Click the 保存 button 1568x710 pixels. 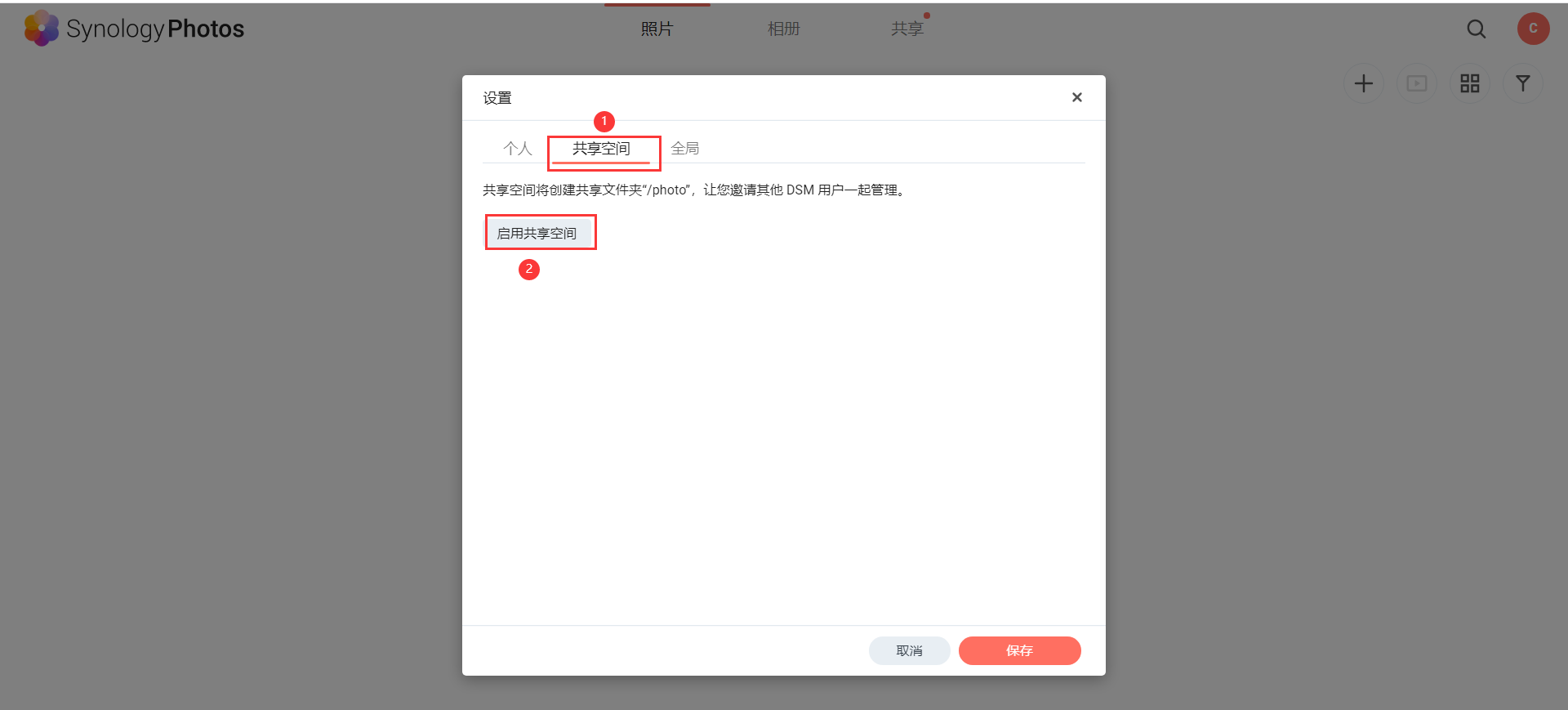pos(1019,650)
